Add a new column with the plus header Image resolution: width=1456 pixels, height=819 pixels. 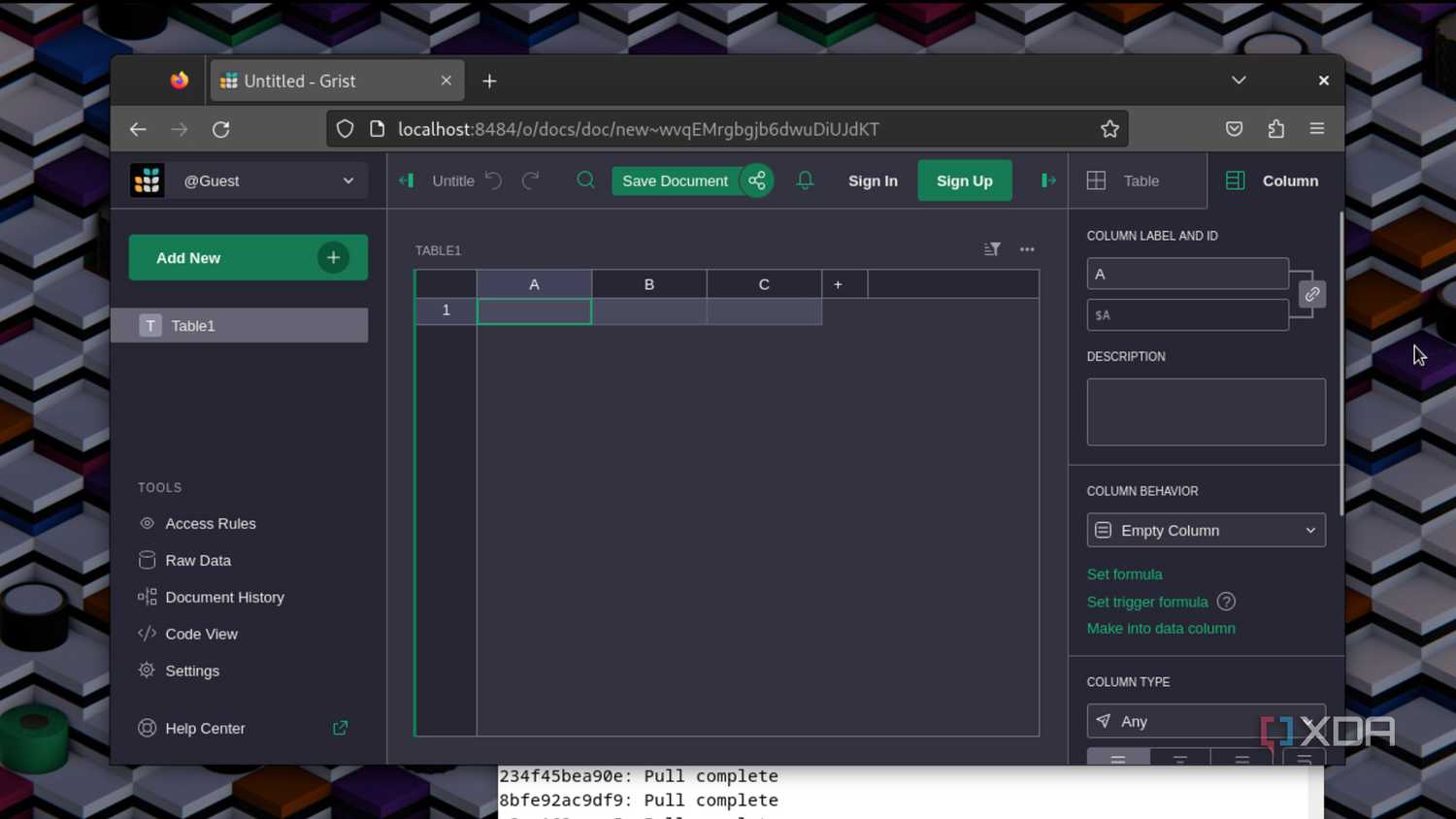click(x=838, y=284)
